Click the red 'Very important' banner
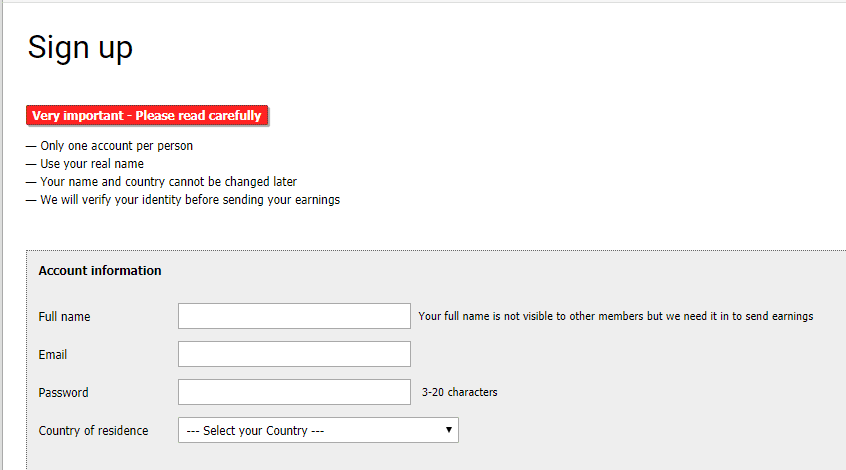Image resolution: width=846 pixels, height=470 pixels. click(x=147, y=116)
